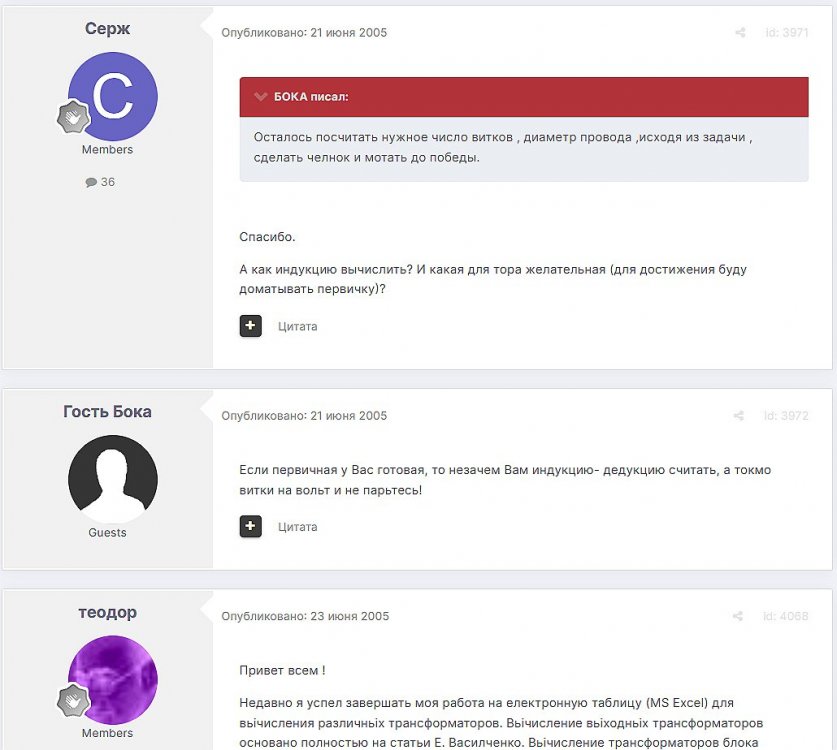Open Серж's profile via username
This screenshot has height=750, width=837.
pyautogui.click(x=107, y=28)
